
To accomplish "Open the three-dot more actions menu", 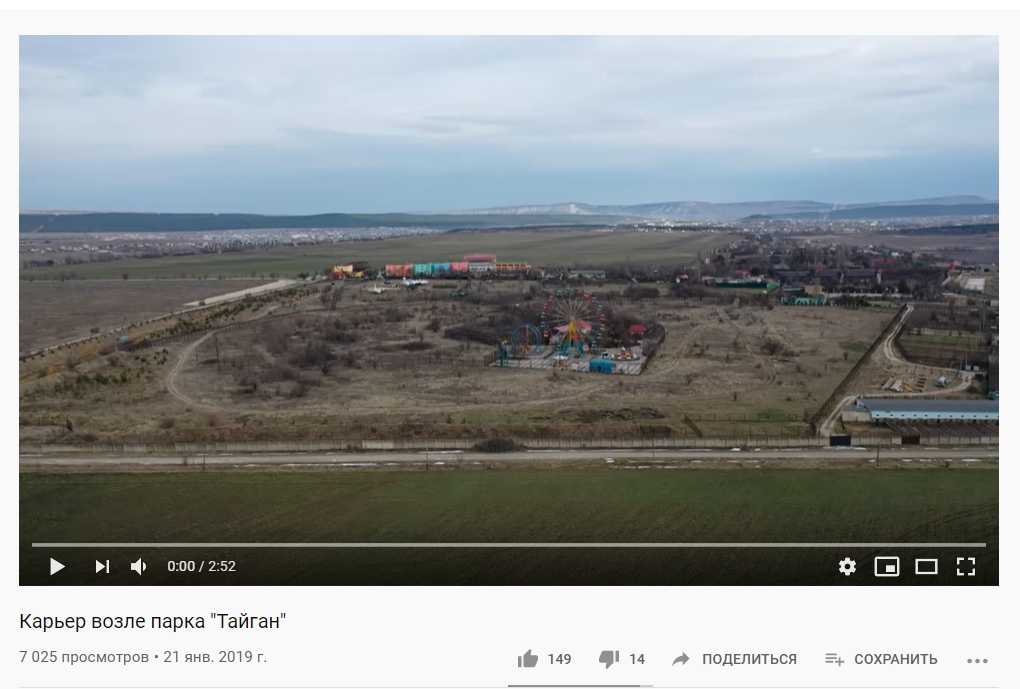I will 977,660.
